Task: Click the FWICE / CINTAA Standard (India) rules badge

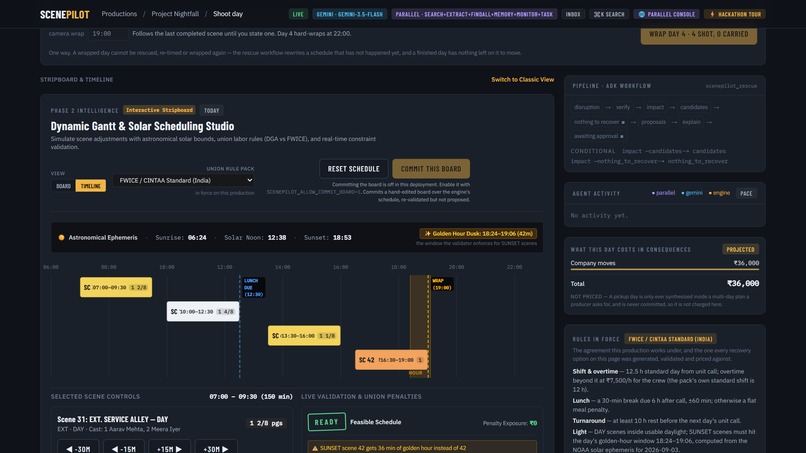Action: (x=670, y=339)
